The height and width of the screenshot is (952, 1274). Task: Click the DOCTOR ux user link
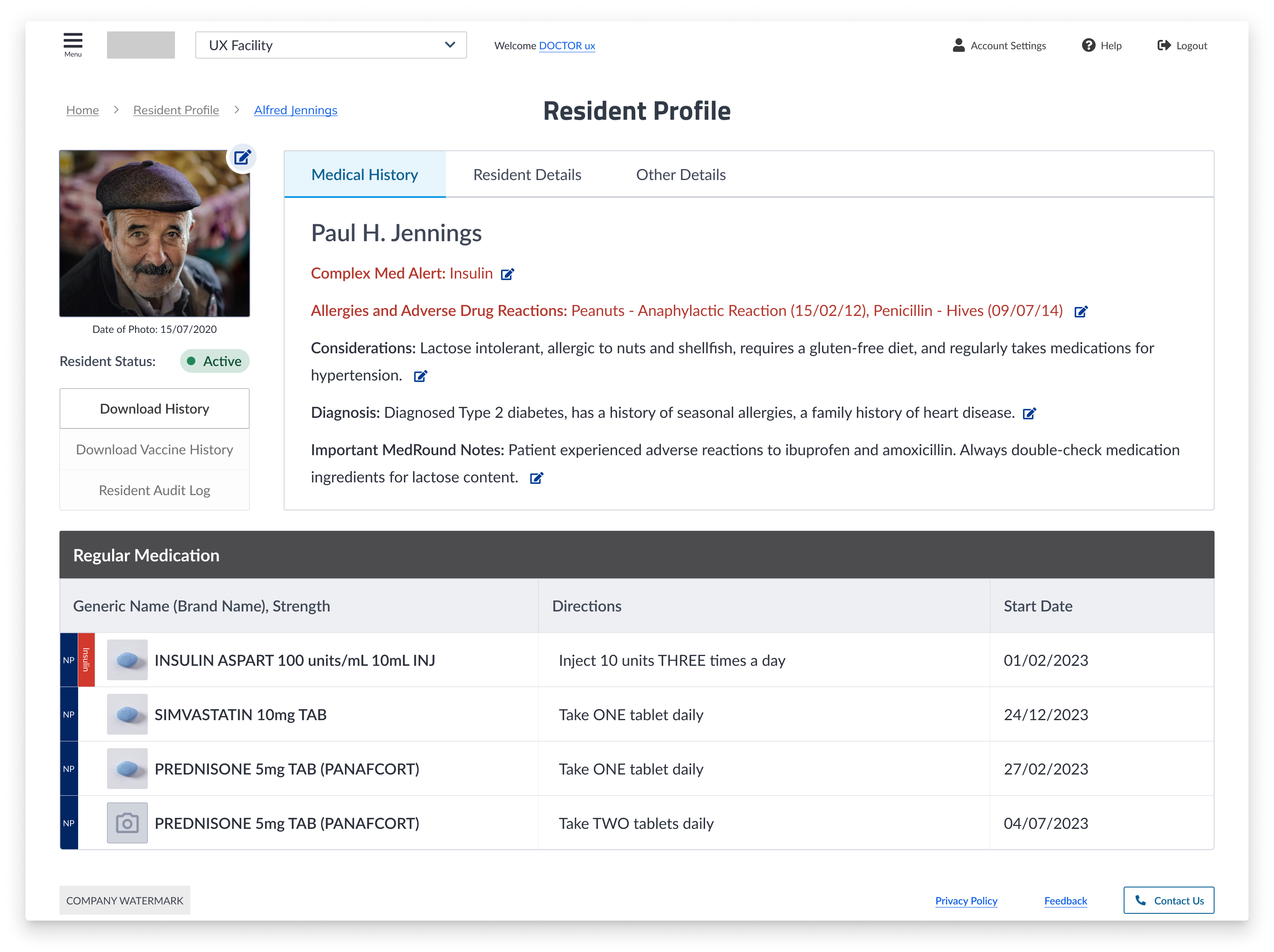pos(567,45)
